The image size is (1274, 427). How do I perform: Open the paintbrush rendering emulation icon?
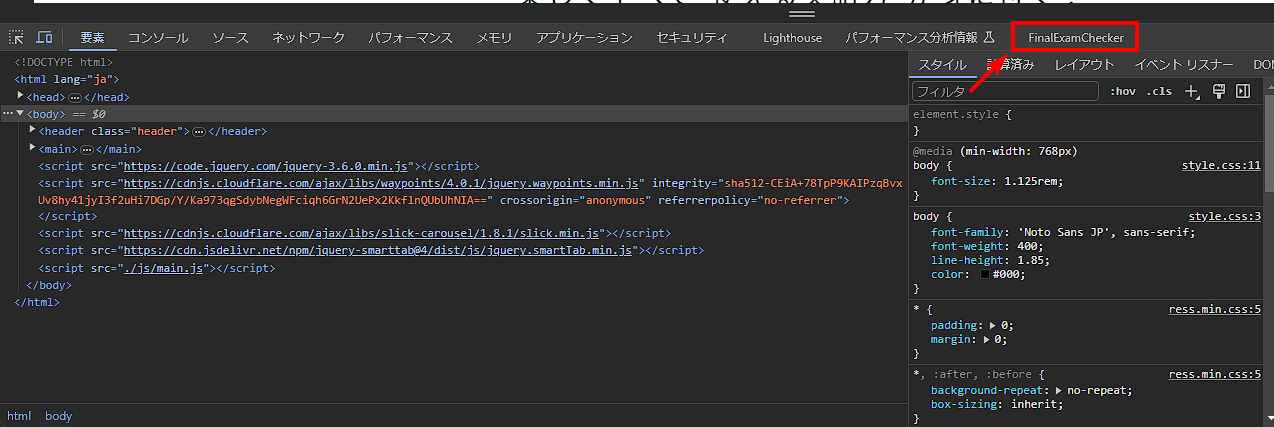click(x=1218, y=92)
